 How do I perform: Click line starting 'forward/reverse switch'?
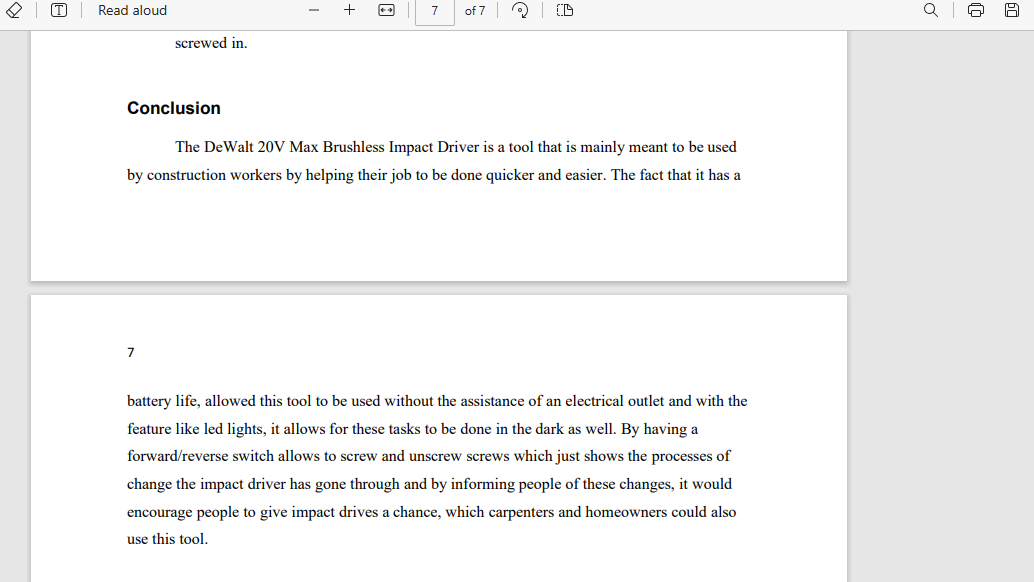pos(429,456)
